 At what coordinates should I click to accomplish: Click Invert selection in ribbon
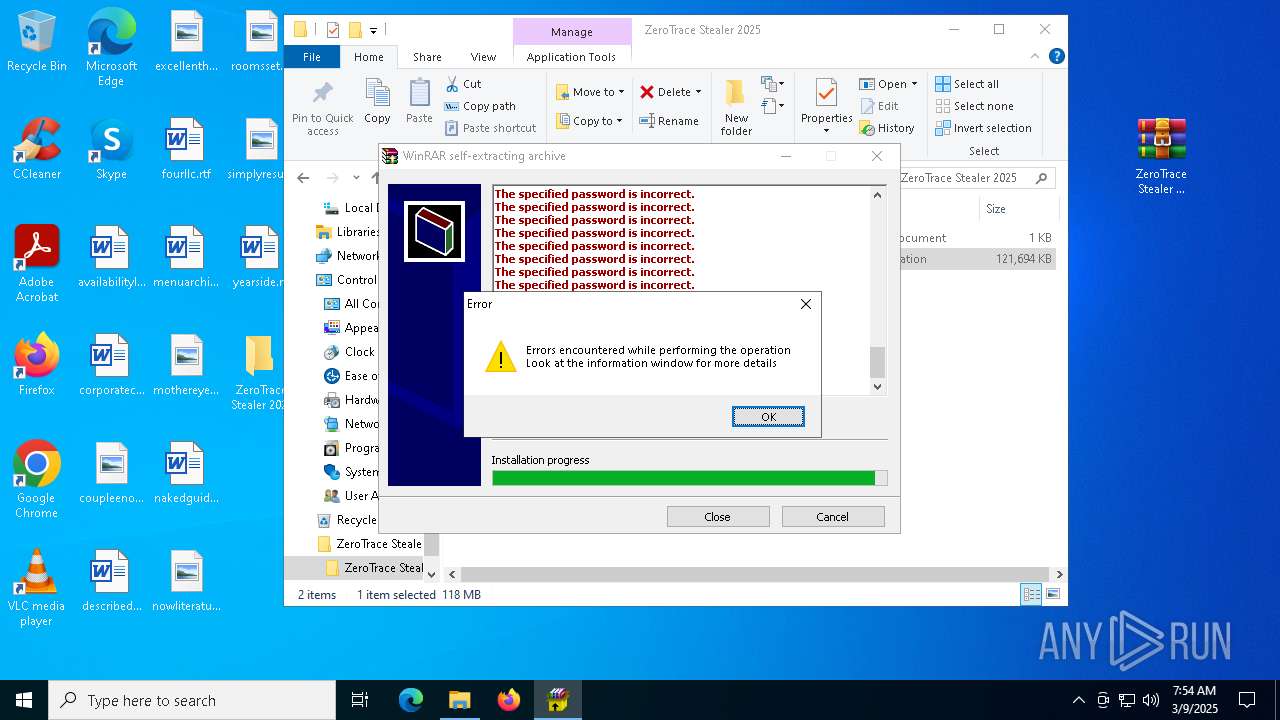[x=983, y=128]
